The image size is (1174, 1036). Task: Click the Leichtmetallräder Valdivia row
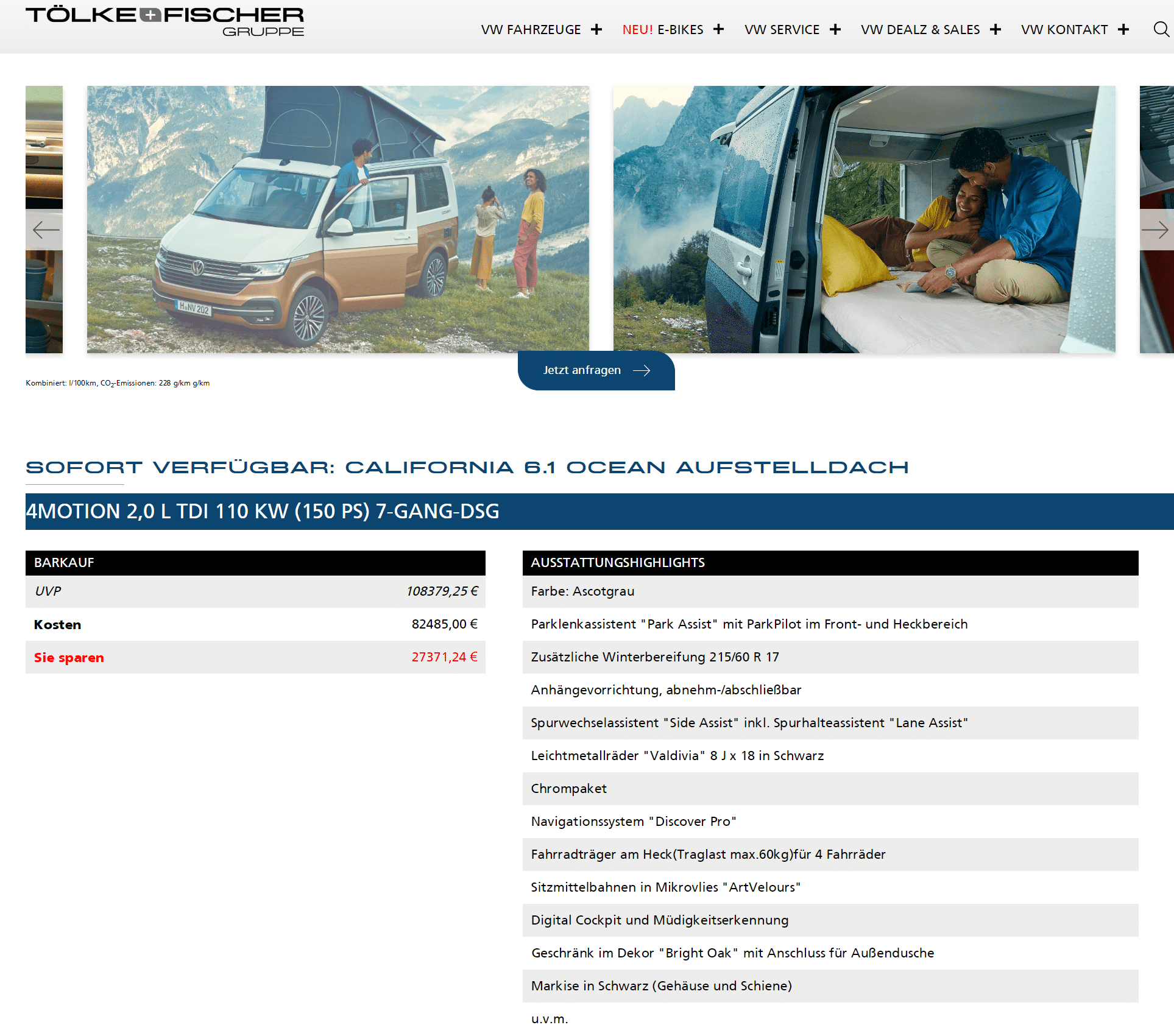(x=830, y=756)
